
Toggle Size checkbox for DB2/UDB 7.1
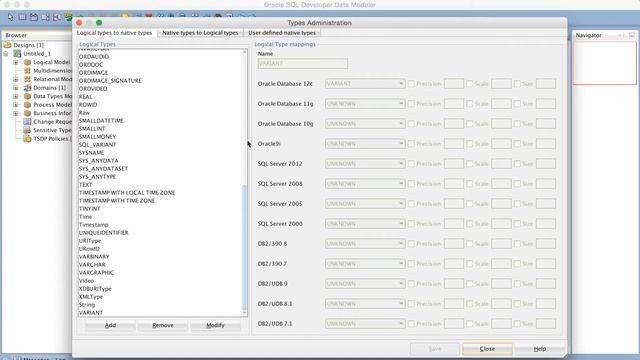click(x=517, y=324)
